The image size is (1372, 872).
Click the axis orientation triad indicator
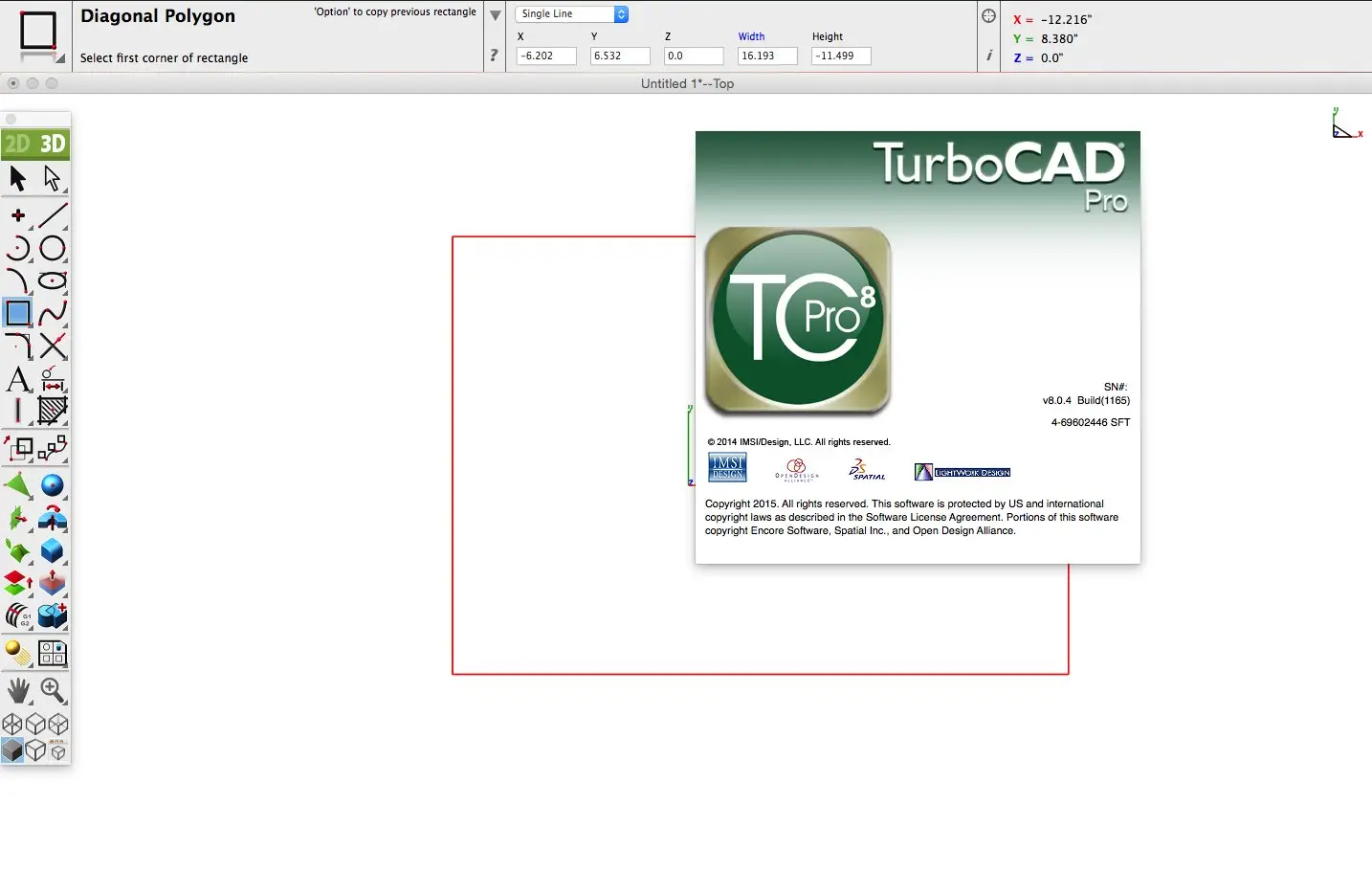1347,123
